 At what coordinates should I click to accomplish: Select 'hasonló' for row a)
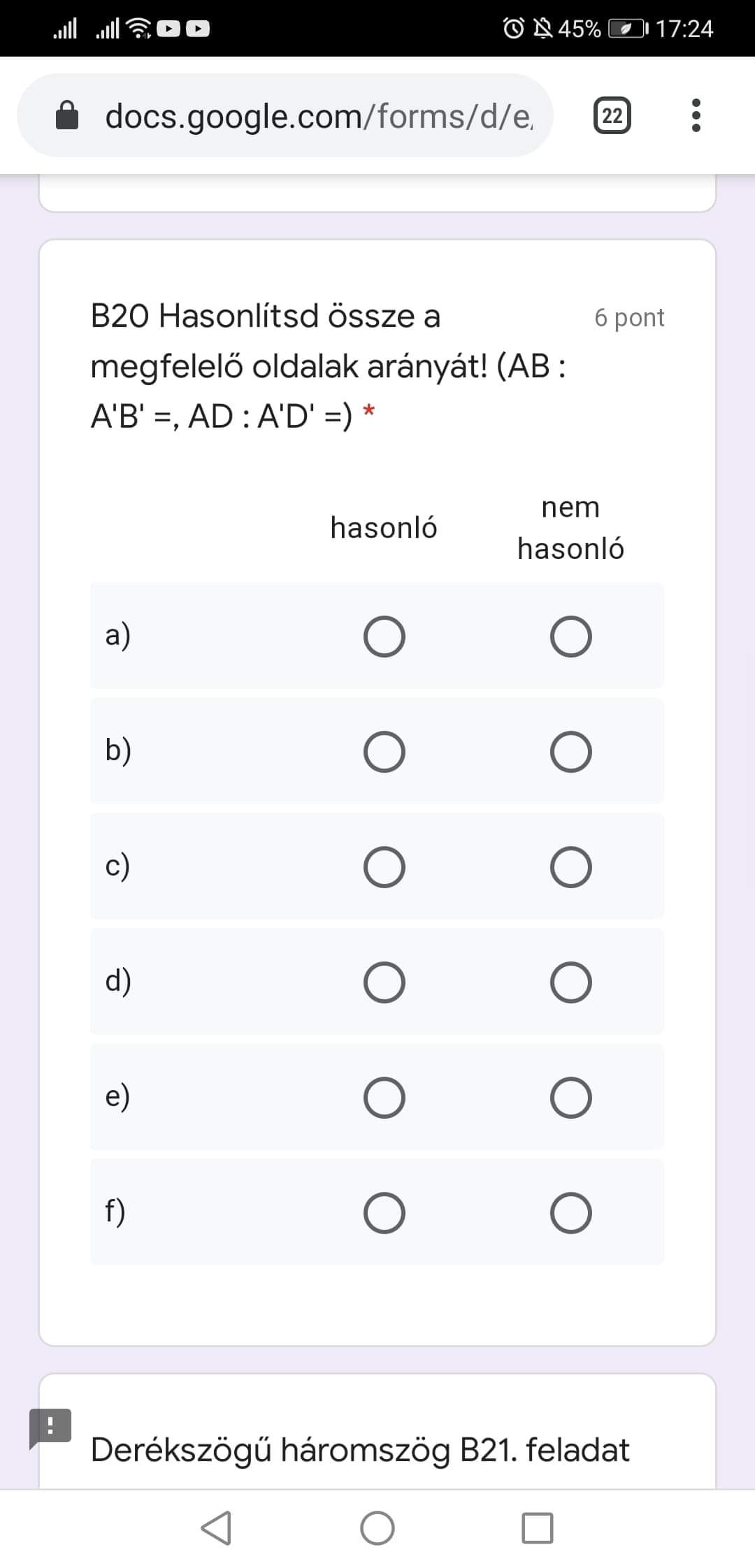(384, 637)
